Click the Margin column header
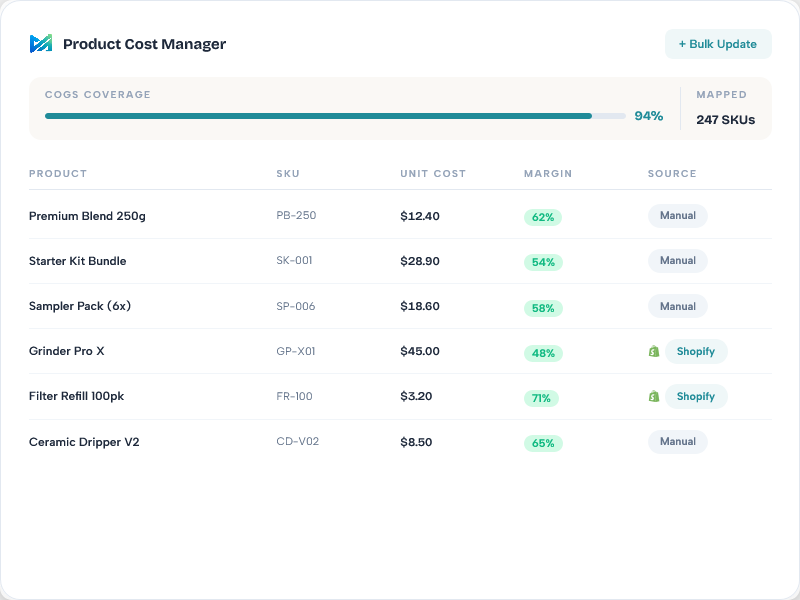Image resolution: width=800 pixels, height=600 pixels. 548,174
